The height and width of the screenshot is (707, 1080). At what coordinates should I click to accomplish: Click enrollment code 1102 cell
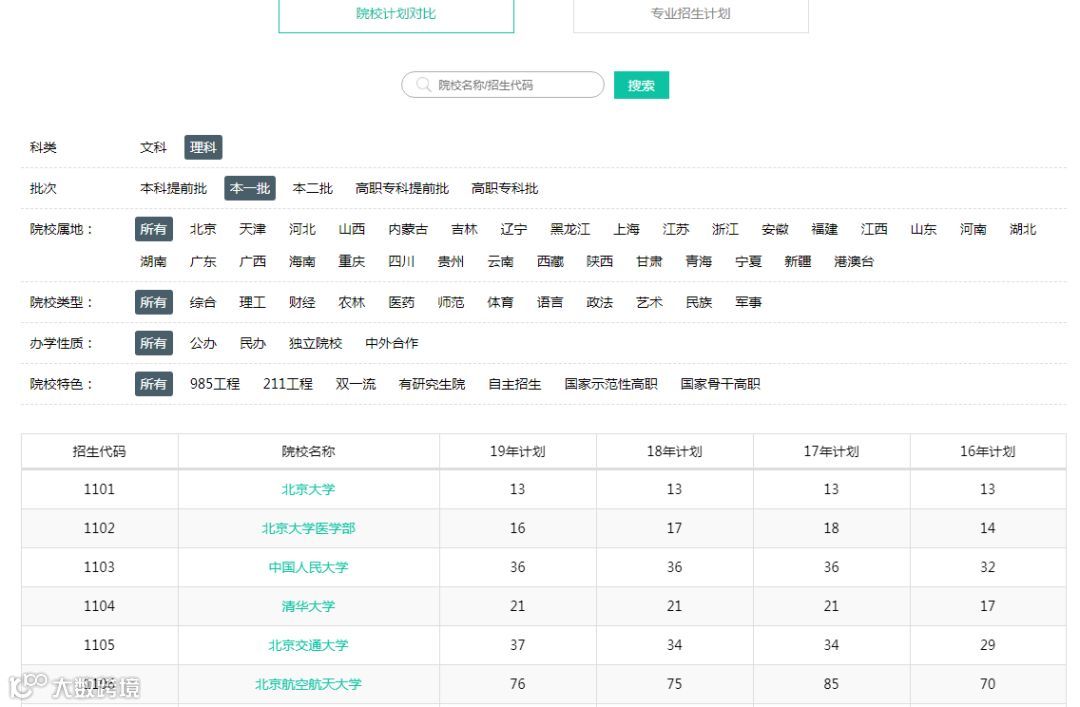(100, 529)
